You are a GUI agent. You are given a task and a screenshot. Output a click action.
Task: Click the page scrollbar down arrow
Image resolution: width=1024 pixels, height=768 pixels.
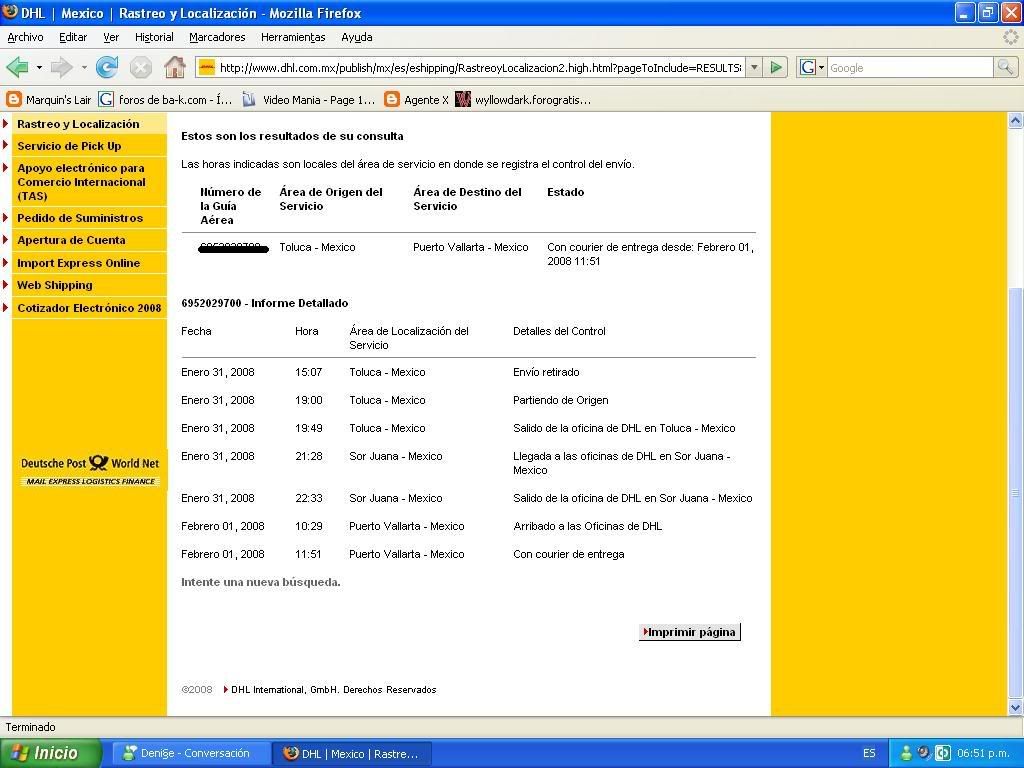click(1015, 707)
